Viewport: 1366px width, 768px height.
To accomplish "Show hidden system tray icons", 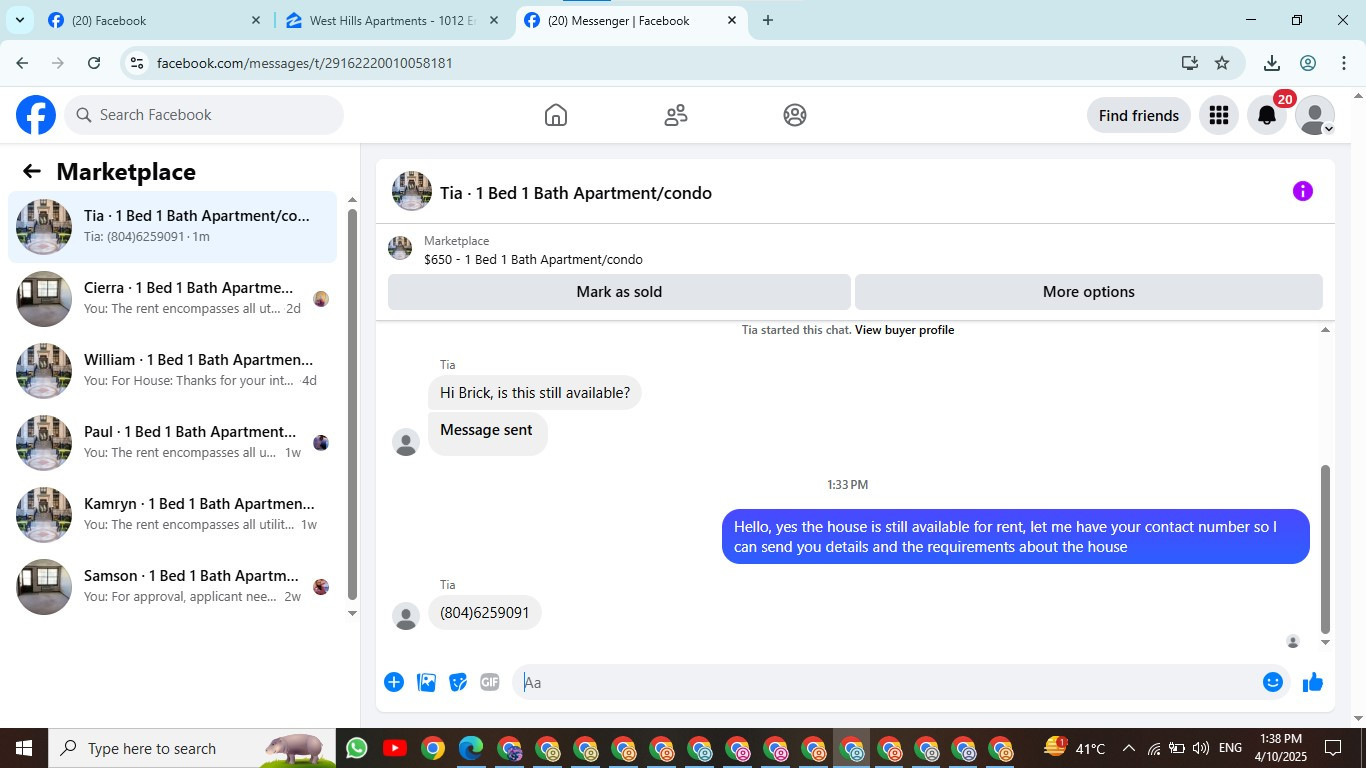I will point(1129,748).
